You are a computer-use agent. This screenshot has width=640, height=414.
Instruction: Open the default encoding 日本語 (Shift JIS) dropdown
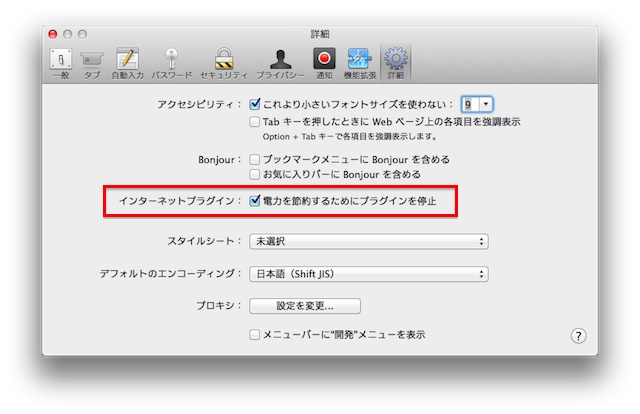(x=368, y=274)
